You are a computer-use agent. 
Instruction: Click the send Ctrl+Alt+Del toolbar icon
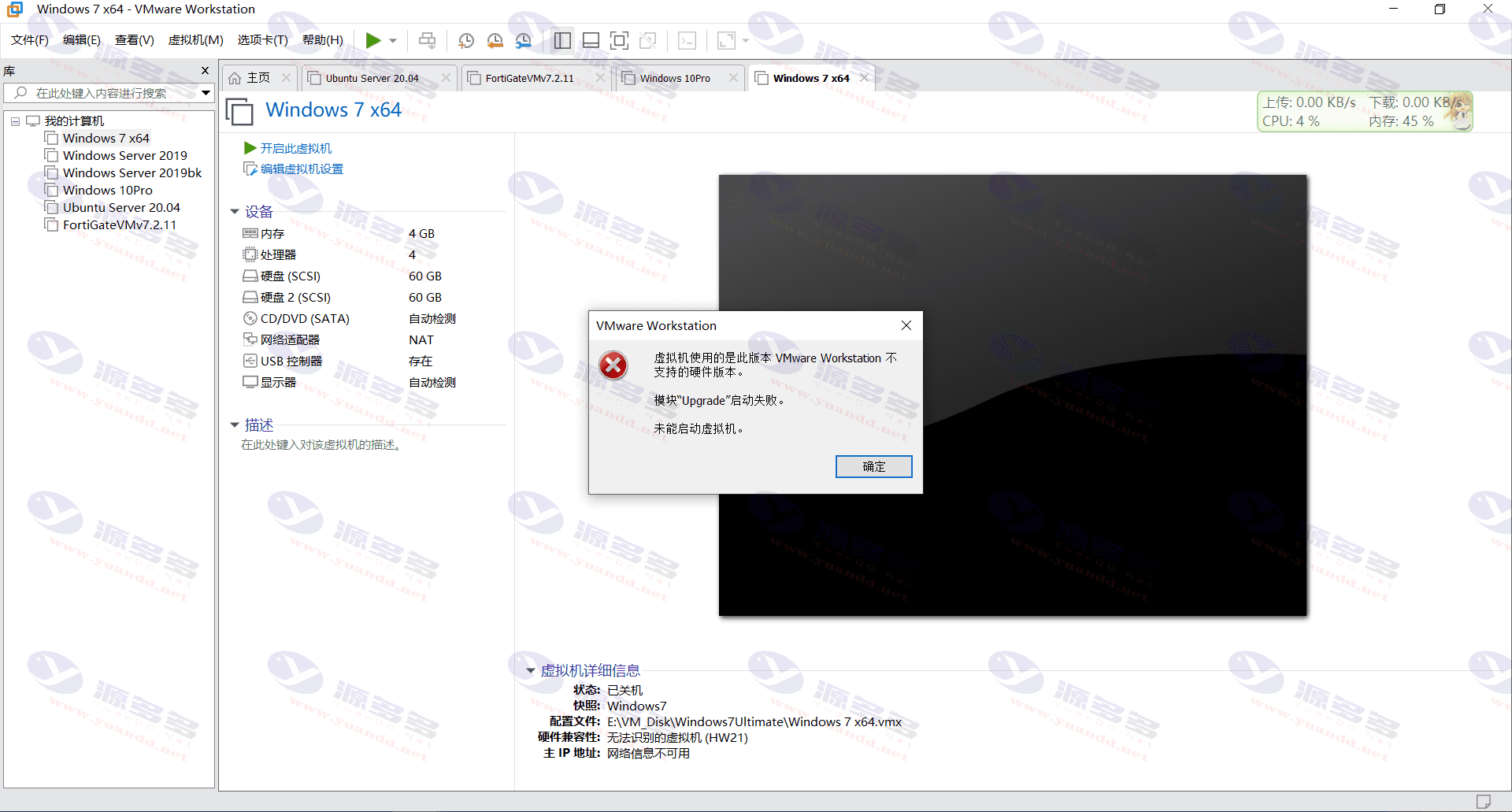pyautogui.click(x=427, y=40)
